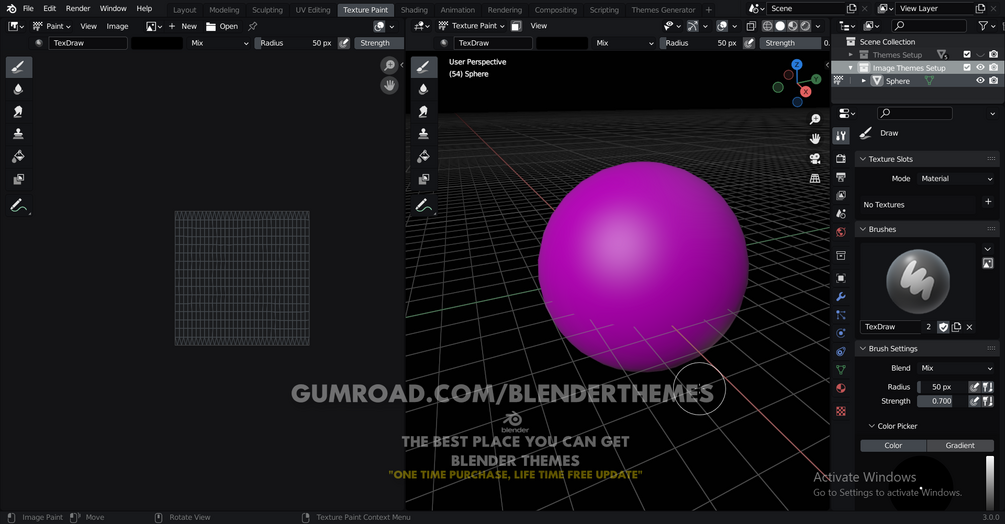Image resolution: width=1005 pixels, height=524 pixels.
Task: Select the Mask tool in Image Editor
Action: (x=19, y=179)
